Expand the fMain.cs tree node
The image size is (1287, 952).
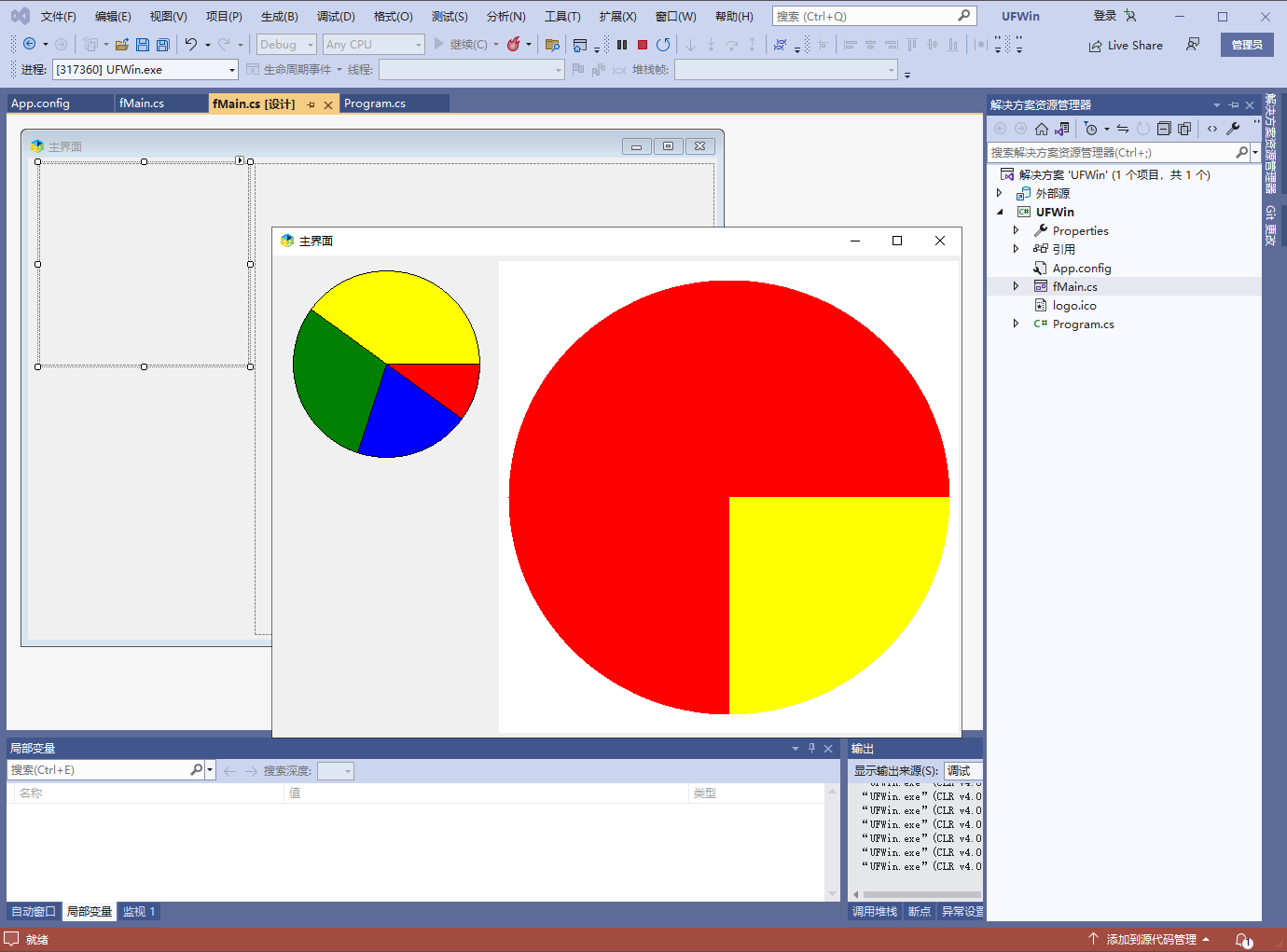1017,286
